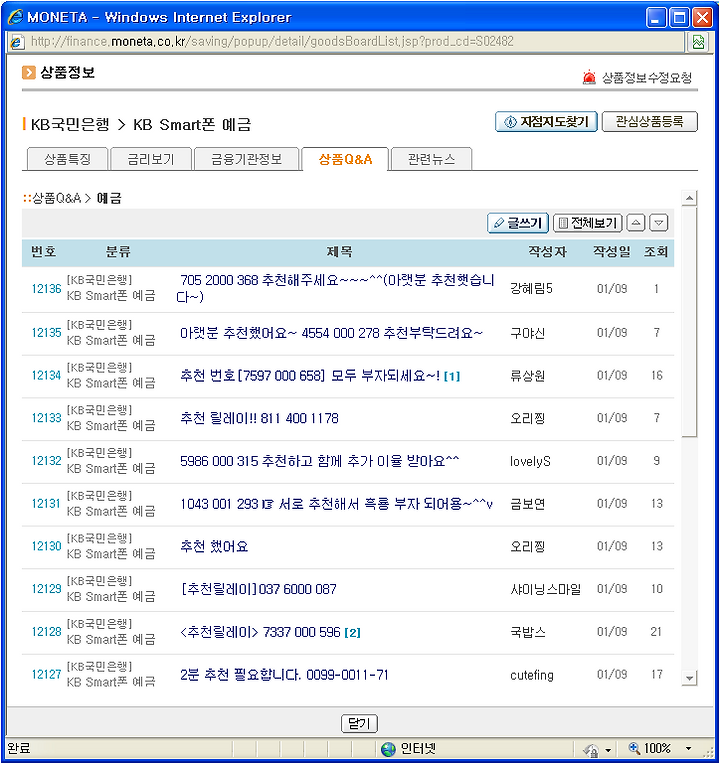This screenshot has width=720, height=764.
Task: Open post 705 2000 368 추천해주세요
Action: (335, 288)
